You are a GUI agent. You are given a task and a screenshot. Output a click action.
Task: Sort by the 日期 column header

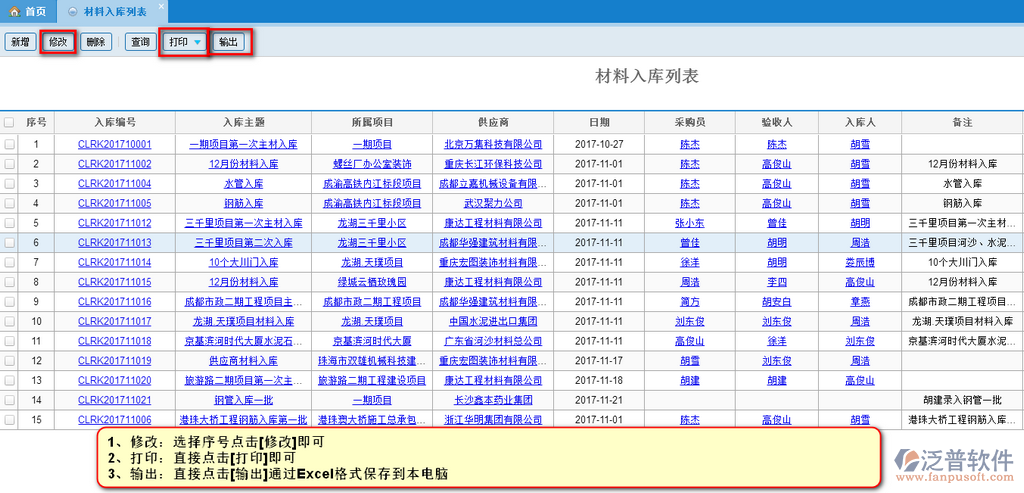point(598,122)
